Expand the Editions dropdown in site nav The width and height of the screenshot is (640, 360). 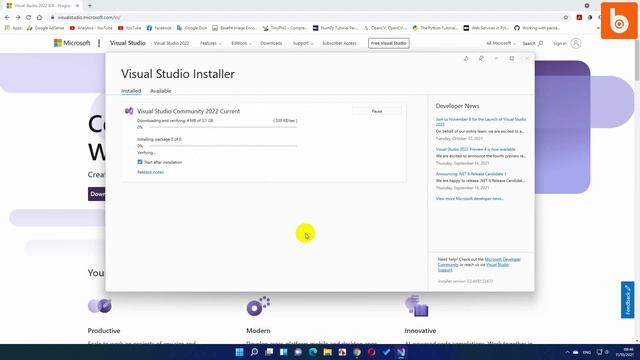(x=241, y=43)
